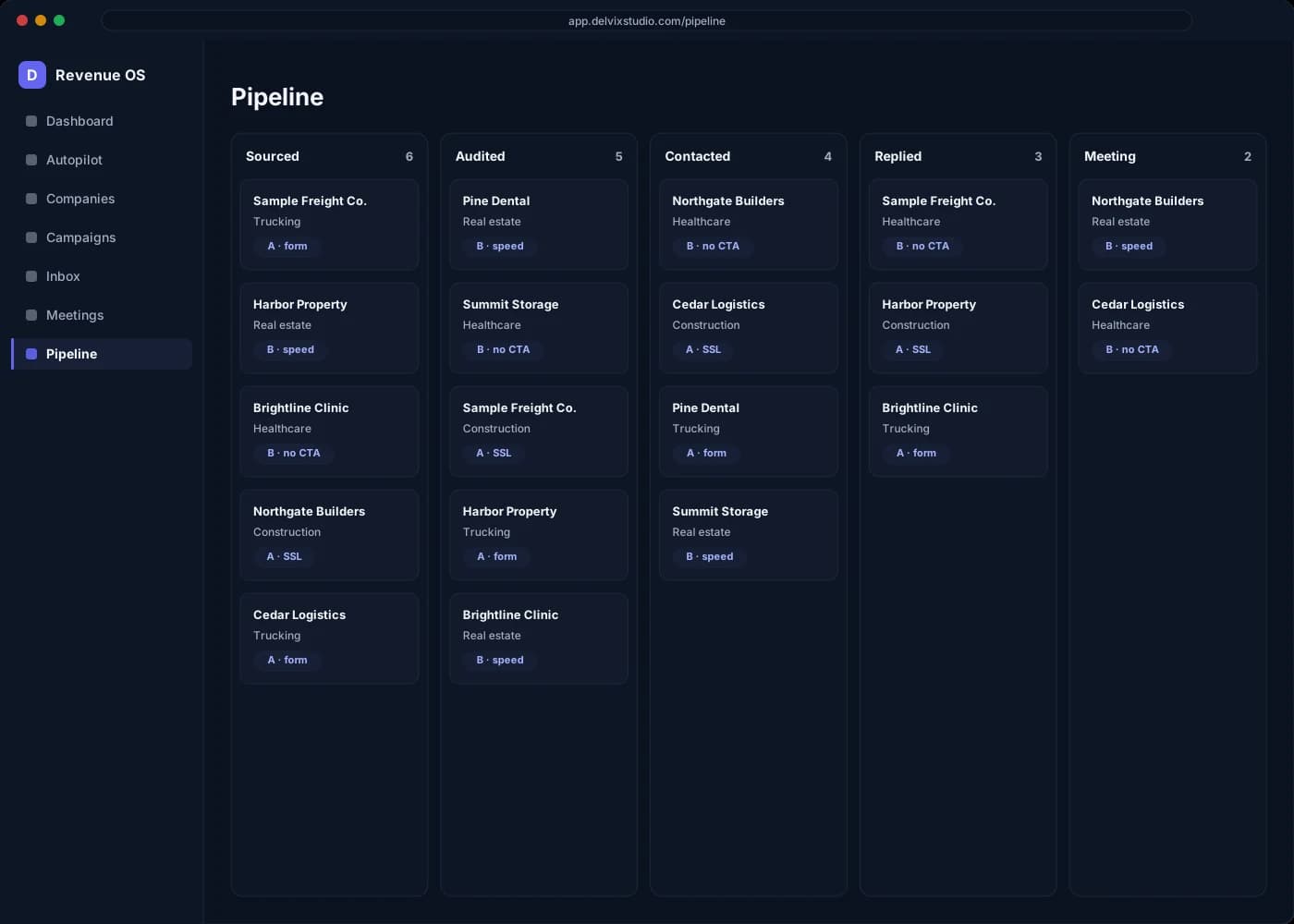Screen dimensions: 1294x924
Task: Click the Autopilot sidebar icon
Action: (31, 160)
